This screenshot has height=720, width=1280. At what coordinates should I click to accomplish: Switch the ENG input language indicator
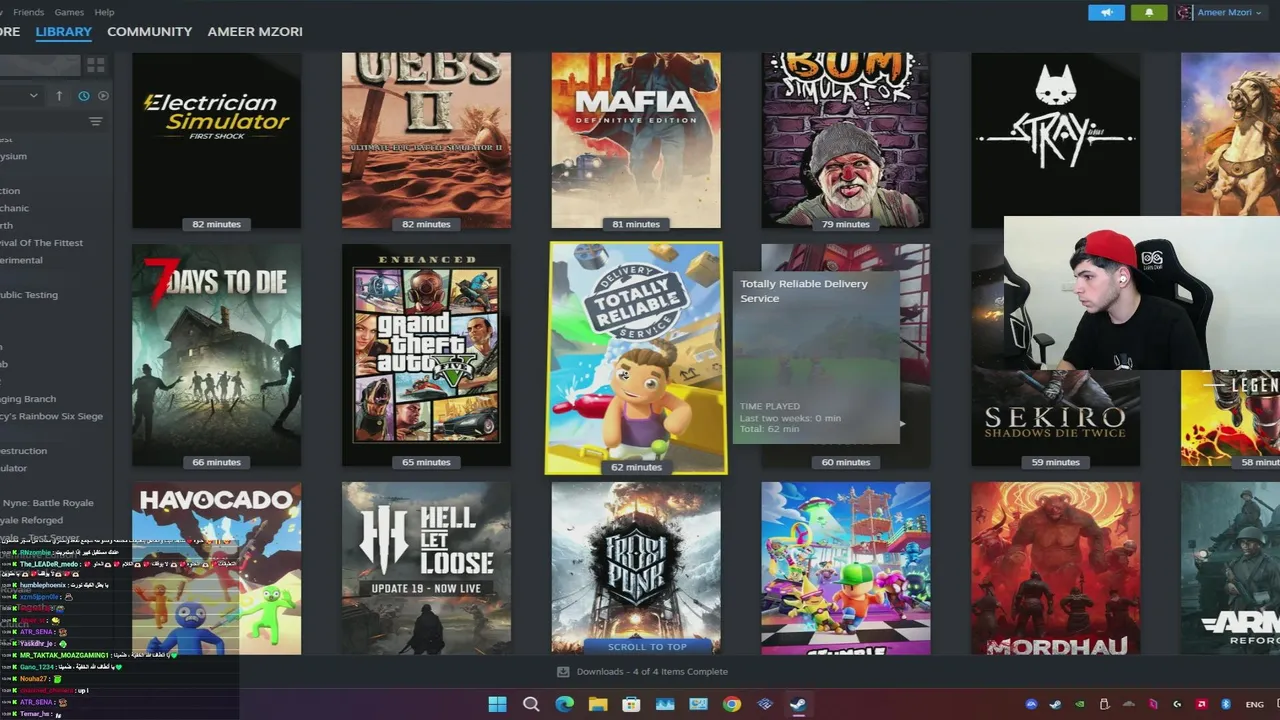tap(1254, 705)
